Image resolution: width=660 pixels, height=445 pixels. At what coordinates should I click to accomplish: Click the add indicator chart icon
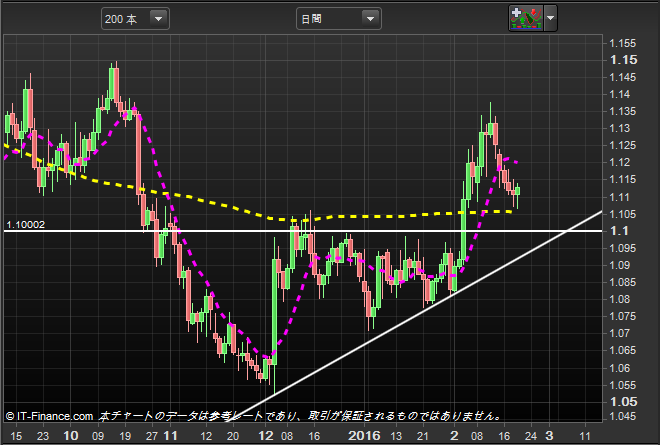[x=526, y=19]
